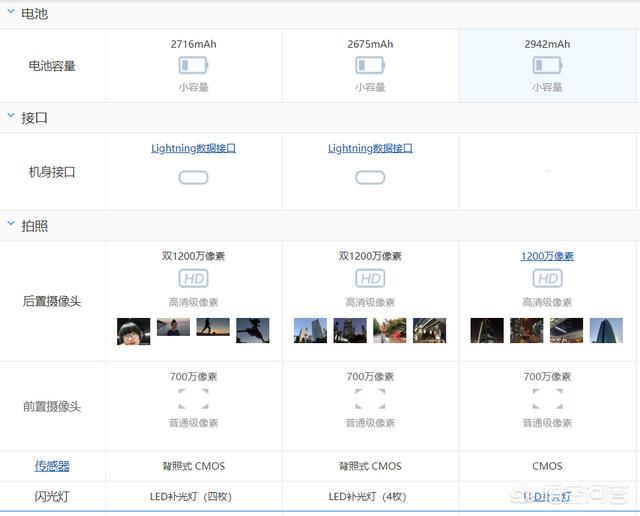Select LED补光灯（四枚）text
Image resolution: width=640 pixels, height=516 pixels.
click(191, 496)
